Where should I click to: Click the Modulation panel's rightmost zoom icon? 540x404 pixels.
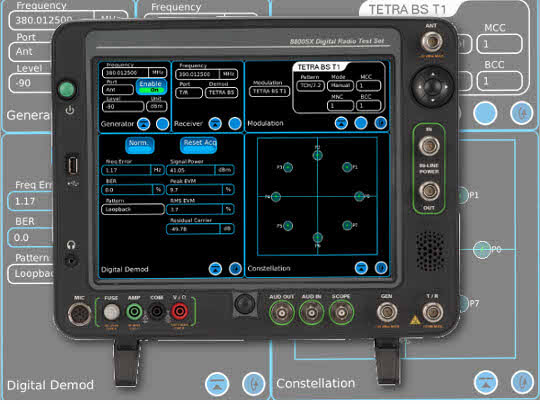[x=381, y=123]
